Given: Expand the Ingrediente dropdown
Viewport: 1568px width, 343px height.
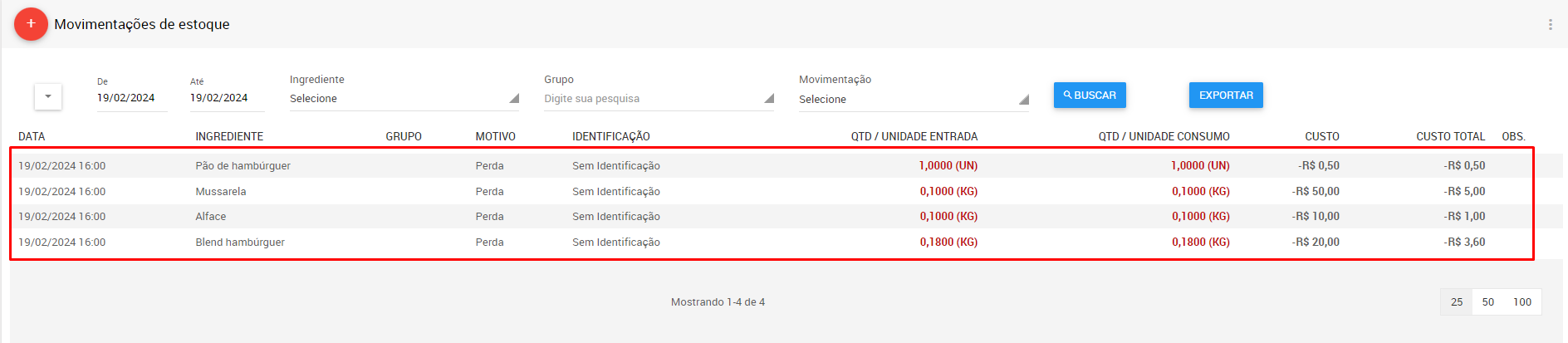Looking at the screenshot, I should (x=404, y=99).
